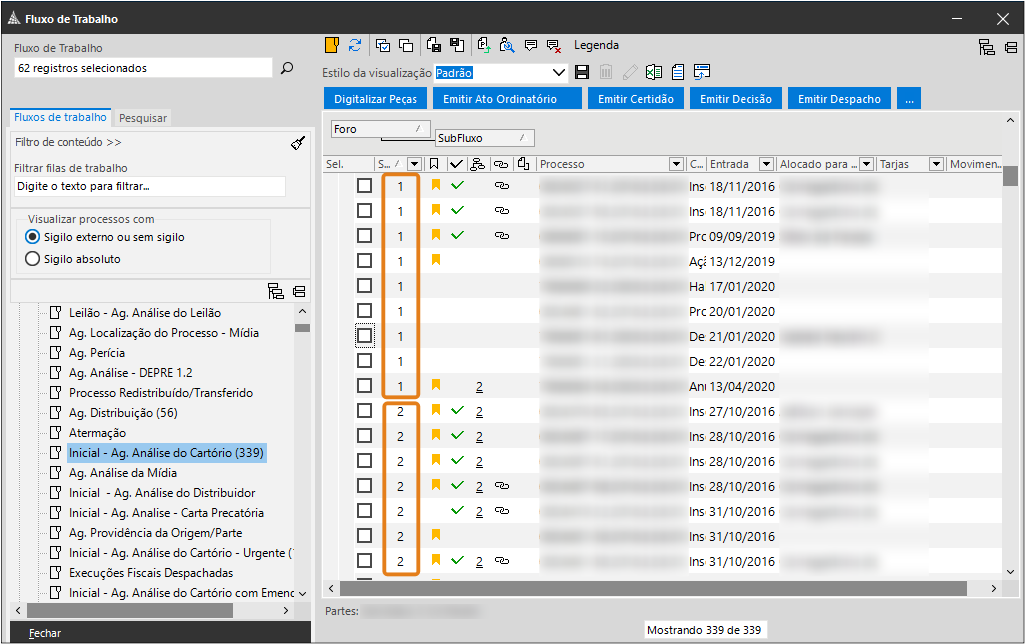Click the 'Emitir Certidão' button
Image resolution: width=1025 pixels, height=644 pixels.
pyautogui.click(x=636, y=99)
